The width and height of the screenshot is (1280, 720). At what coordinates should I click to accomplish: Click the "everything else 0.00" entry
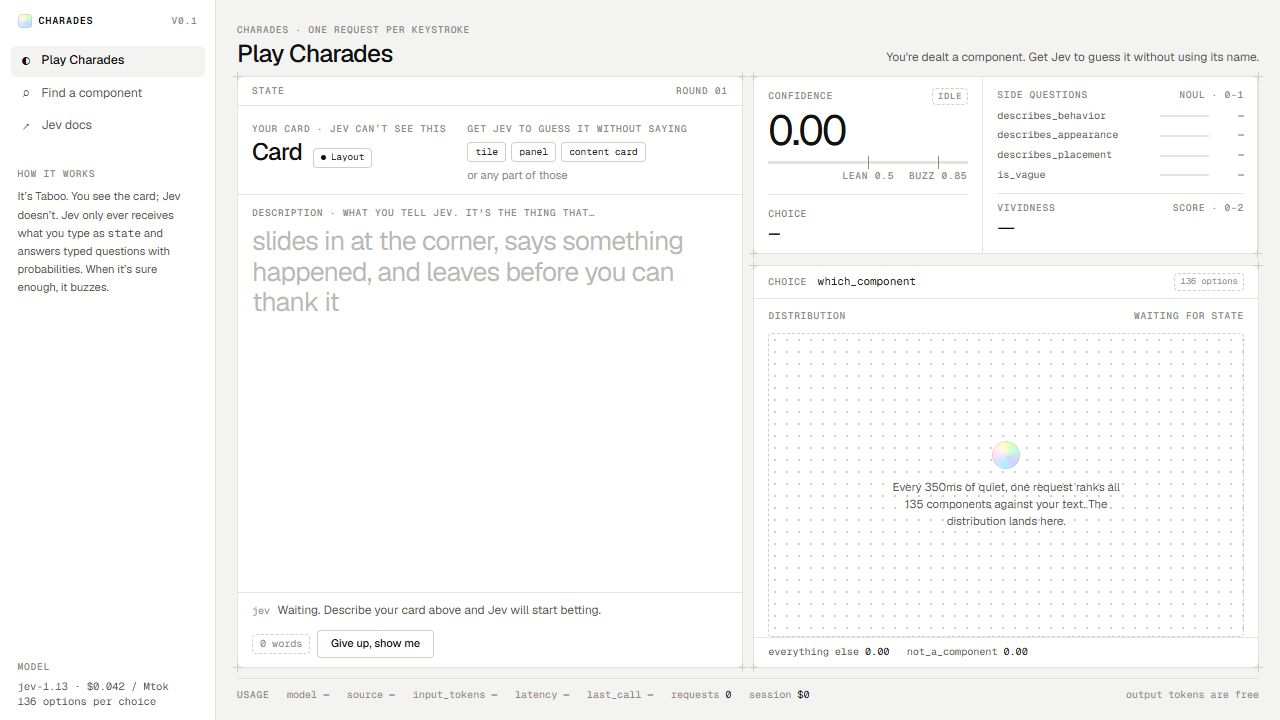click(x=828, y=652)
